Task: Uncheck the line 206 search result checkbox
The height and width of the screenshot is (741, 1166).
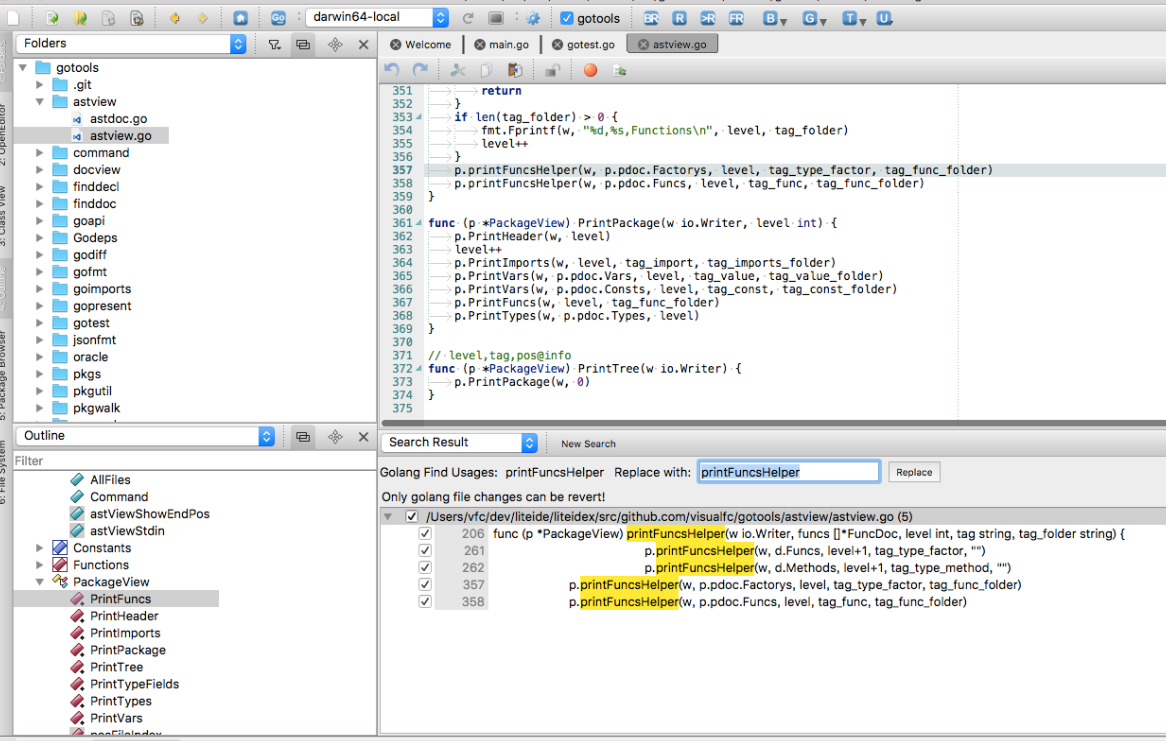Action: point(425,533)
